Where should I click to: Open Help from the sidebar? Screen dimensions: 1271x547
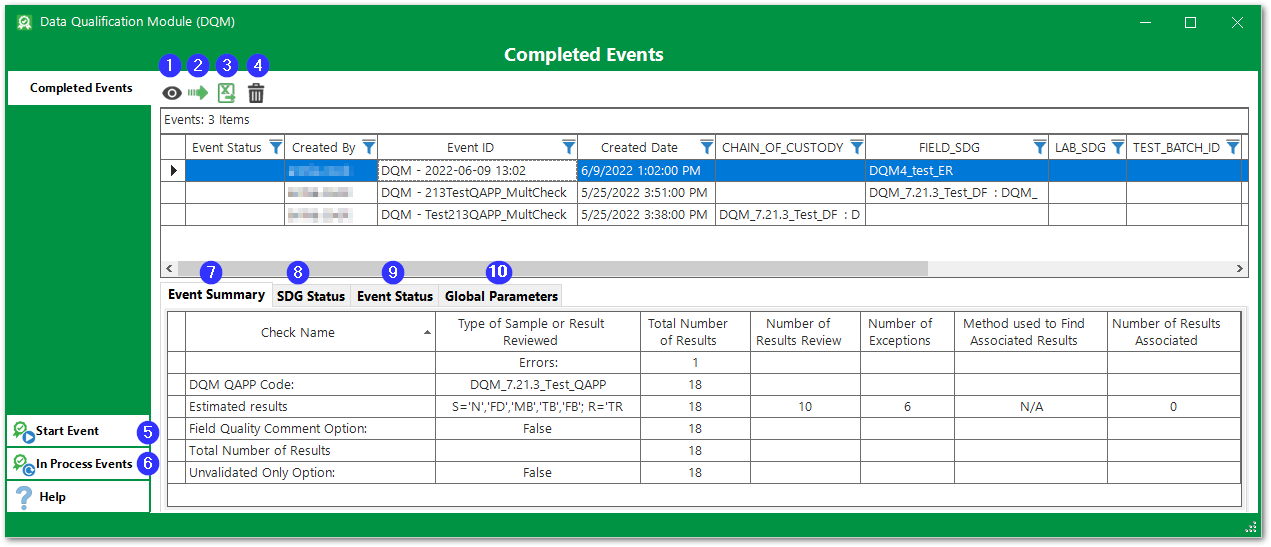pyautogui.click(x=52, y=497)
